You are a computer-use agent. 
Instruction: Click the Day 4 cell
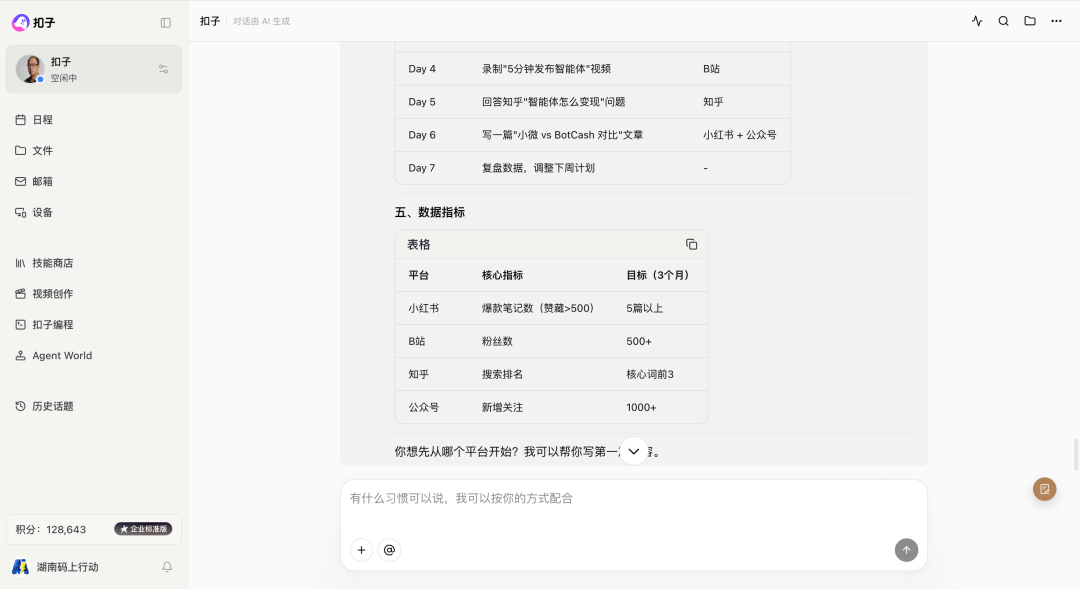click(422, 69)
